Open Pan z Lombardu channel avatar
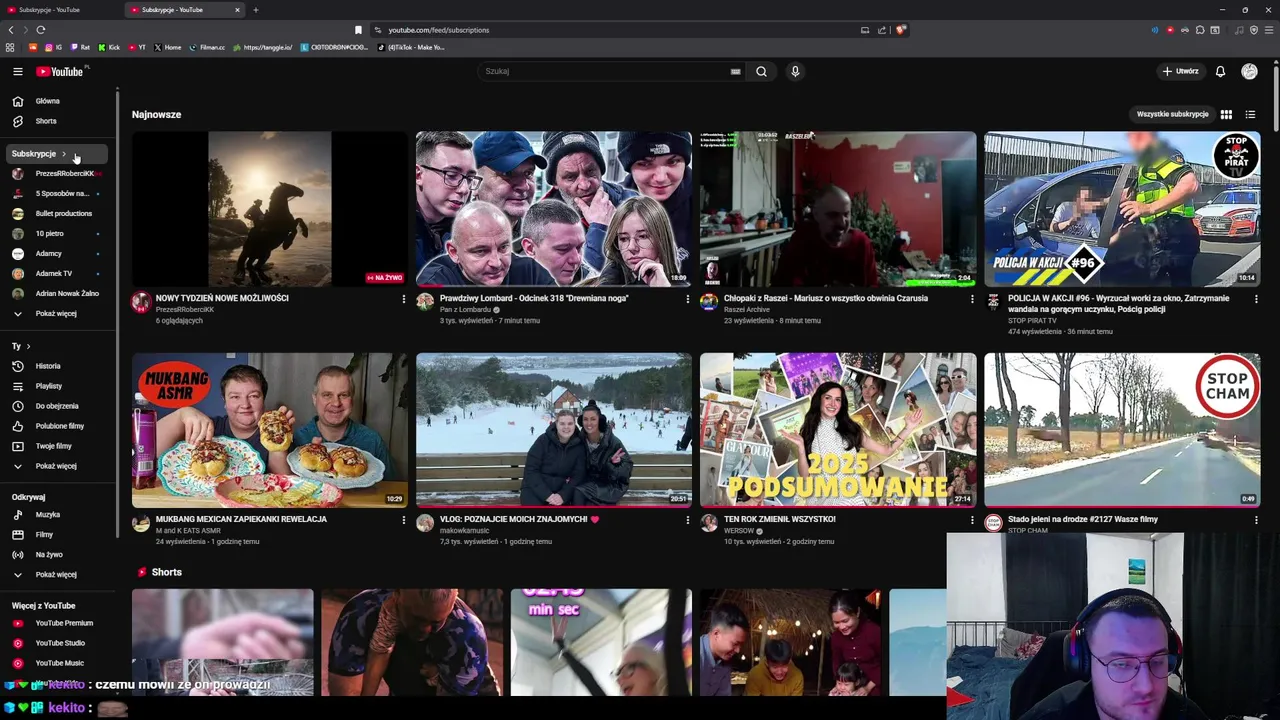This screenshot has width=1280, height=720. pos(425,301)
